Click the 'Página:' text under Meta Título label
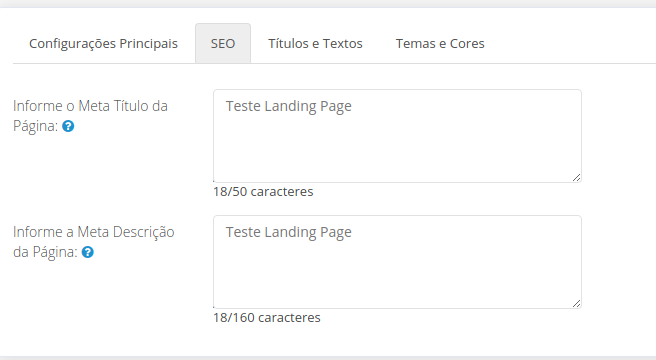The height and width of the screenshot is (360, 656). click(36, 126)
